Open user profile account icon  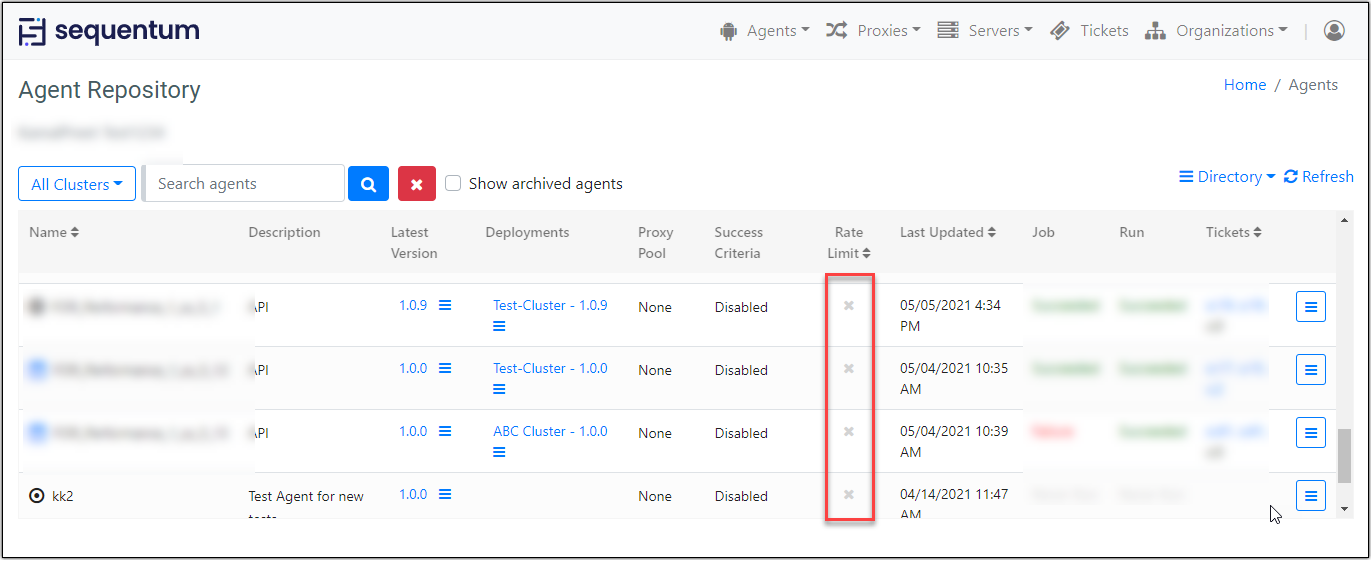[x=1333, y=31]
